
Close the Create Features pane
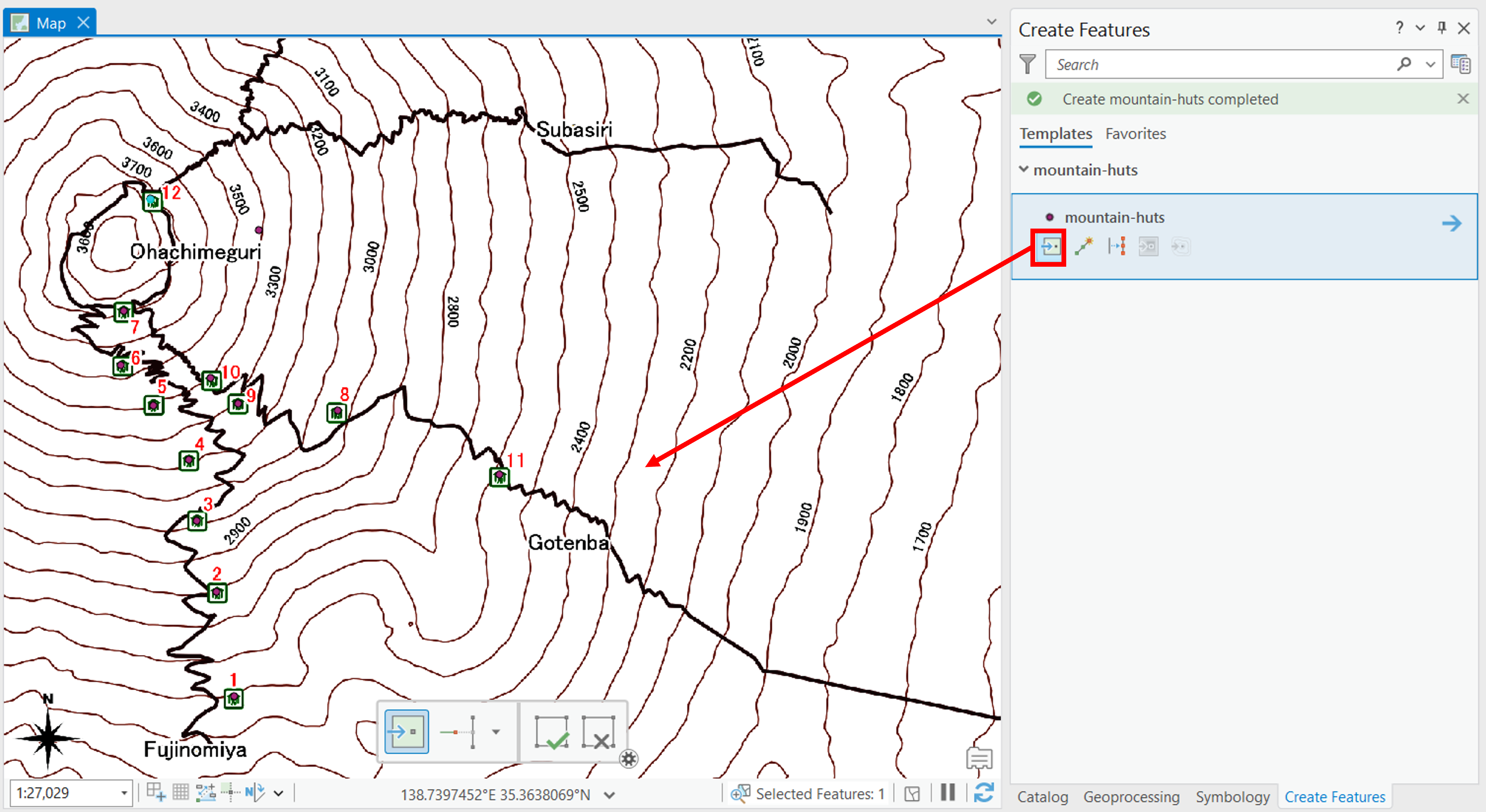1463,28
